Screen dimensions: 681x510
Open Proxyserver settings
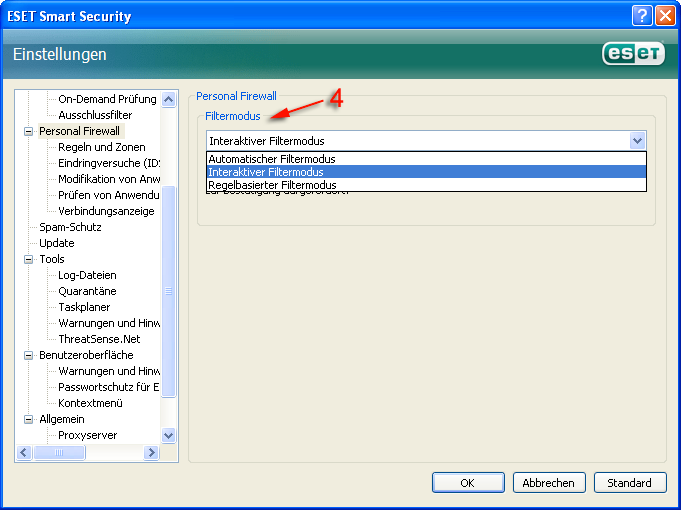pos(88,435)
